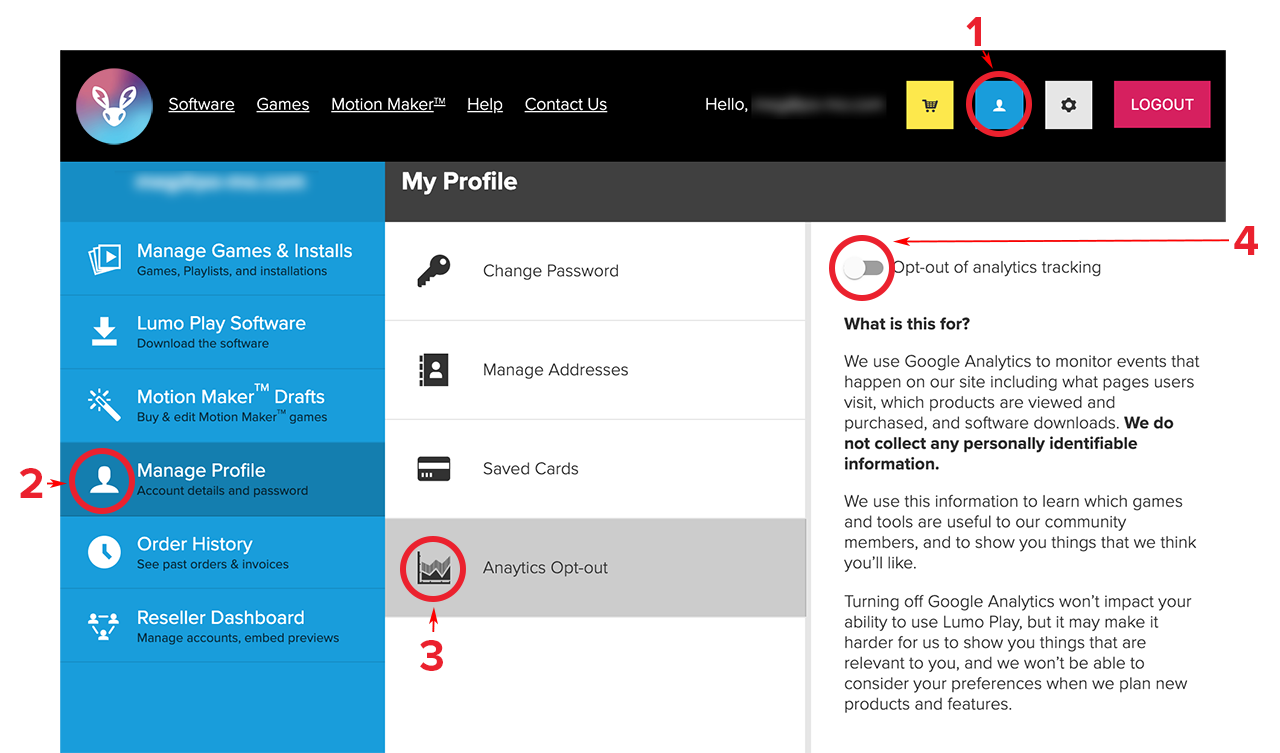Click the 'What is this for?' heading
This screenshot has height=753, width=1280.
pyautogui.click(x=907, y=324)
